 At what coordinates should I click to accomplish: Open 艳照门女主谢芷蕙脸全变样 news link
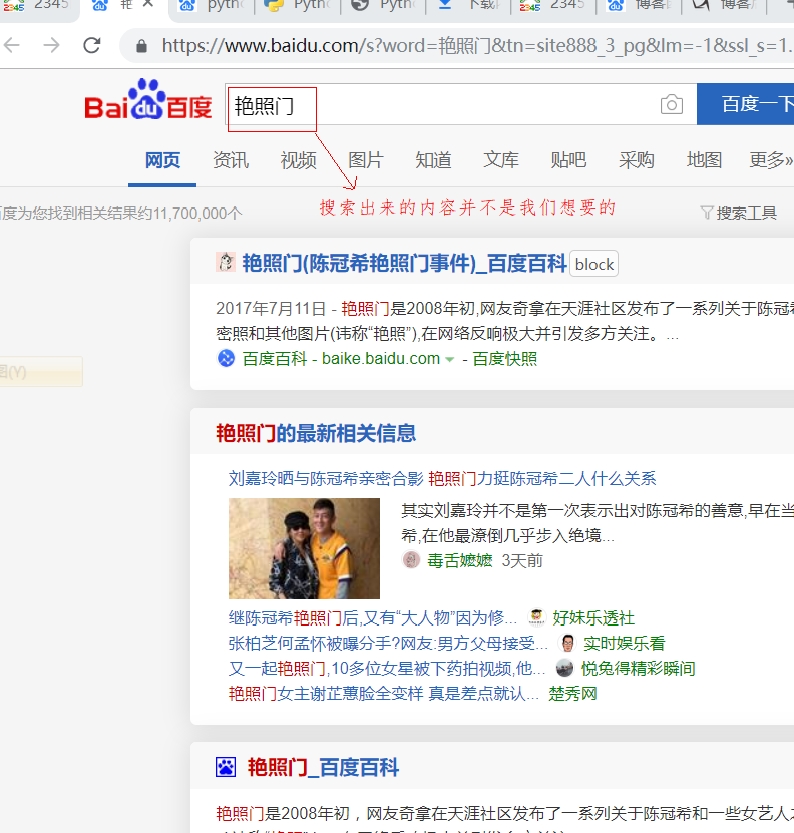click(383, 693)
